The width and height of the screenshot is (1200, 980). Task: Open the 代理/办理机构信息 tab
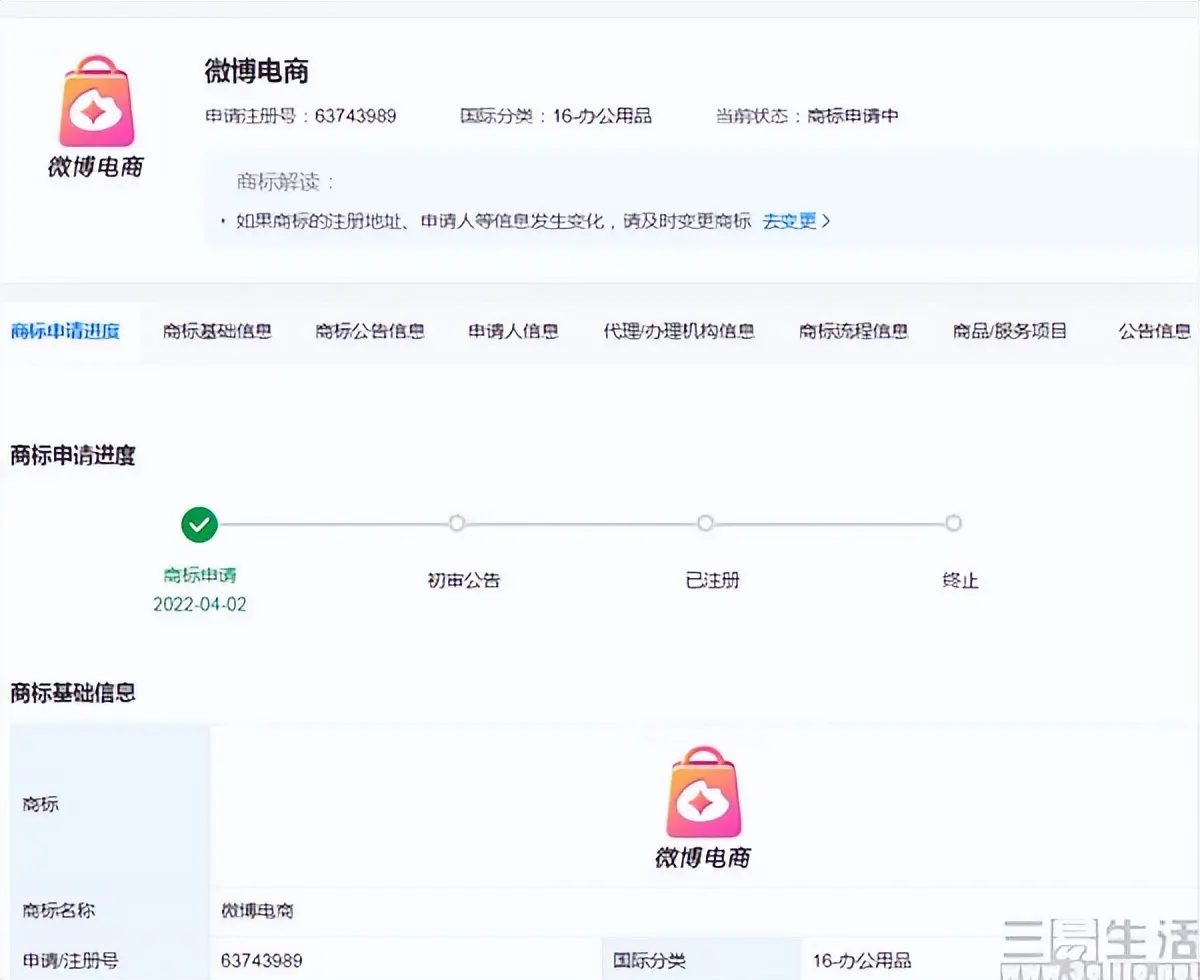pyautogui.click(x=679, y=331)
